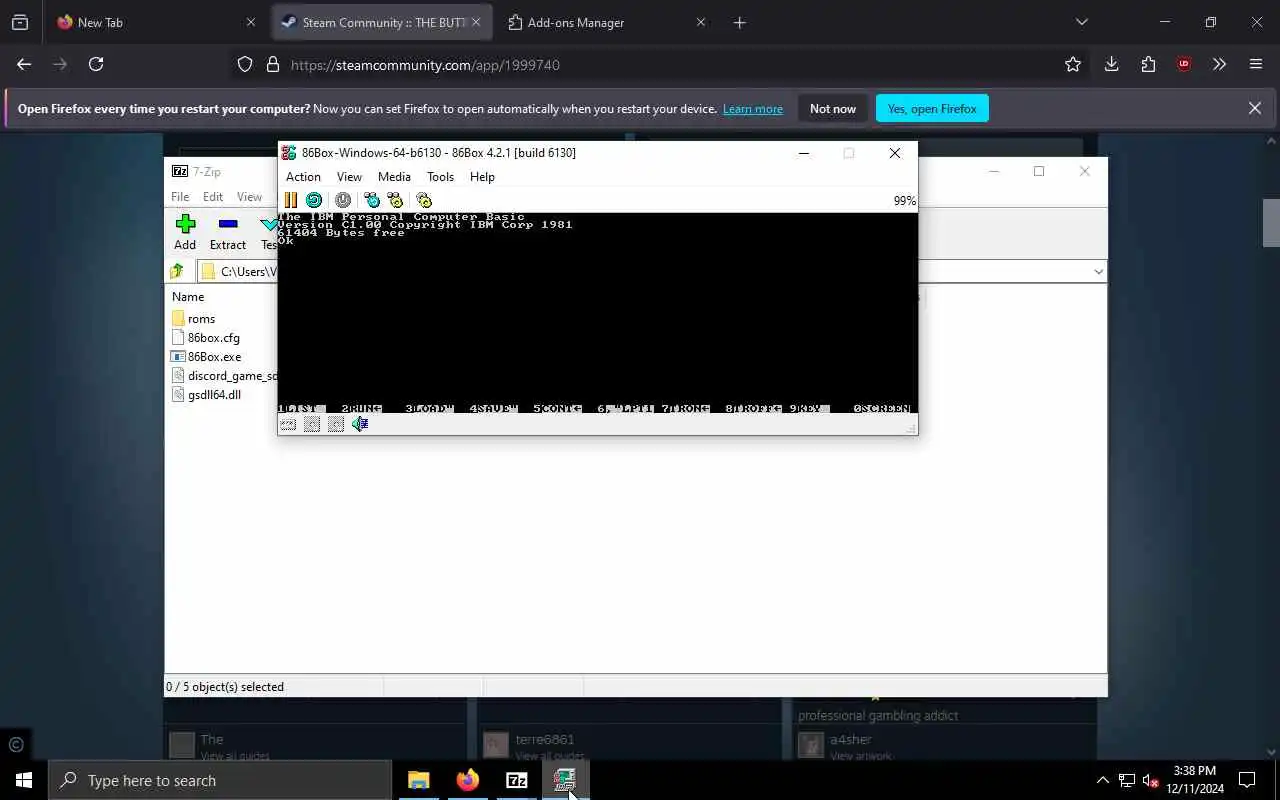This screenshot has height=800, width=1280.
Task: Open the Firefox View icon left of tabs
Action: tap(20, 22)
